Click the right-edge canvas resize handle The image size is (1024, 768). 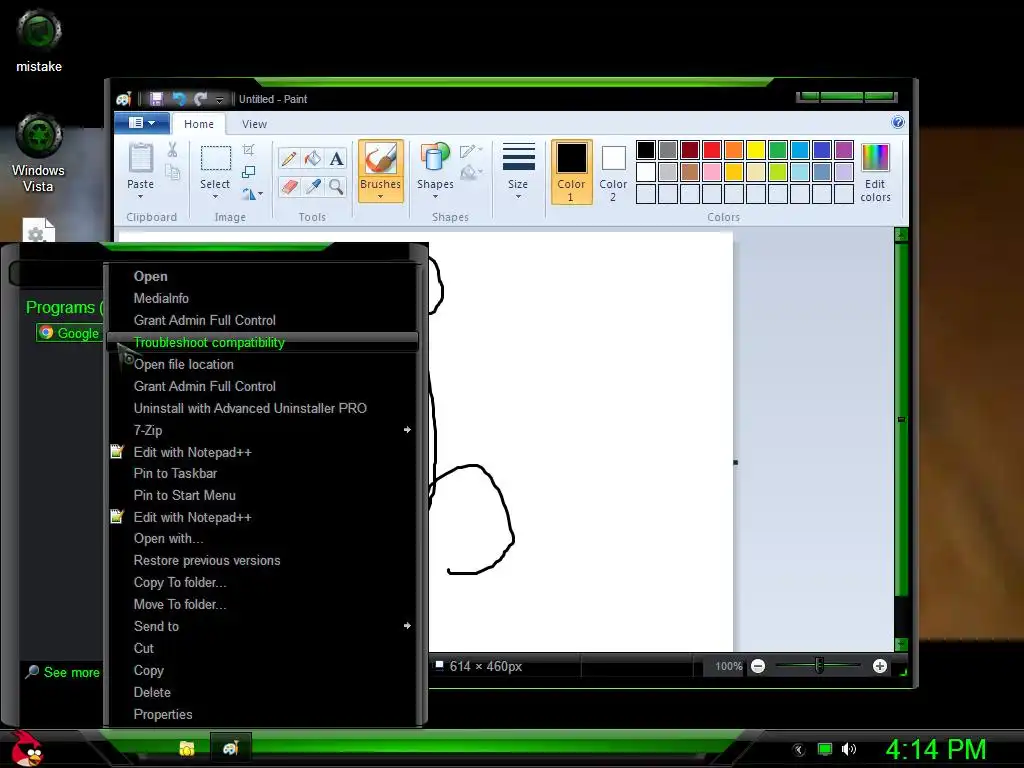pyautogui.click(x=735, y=462)
